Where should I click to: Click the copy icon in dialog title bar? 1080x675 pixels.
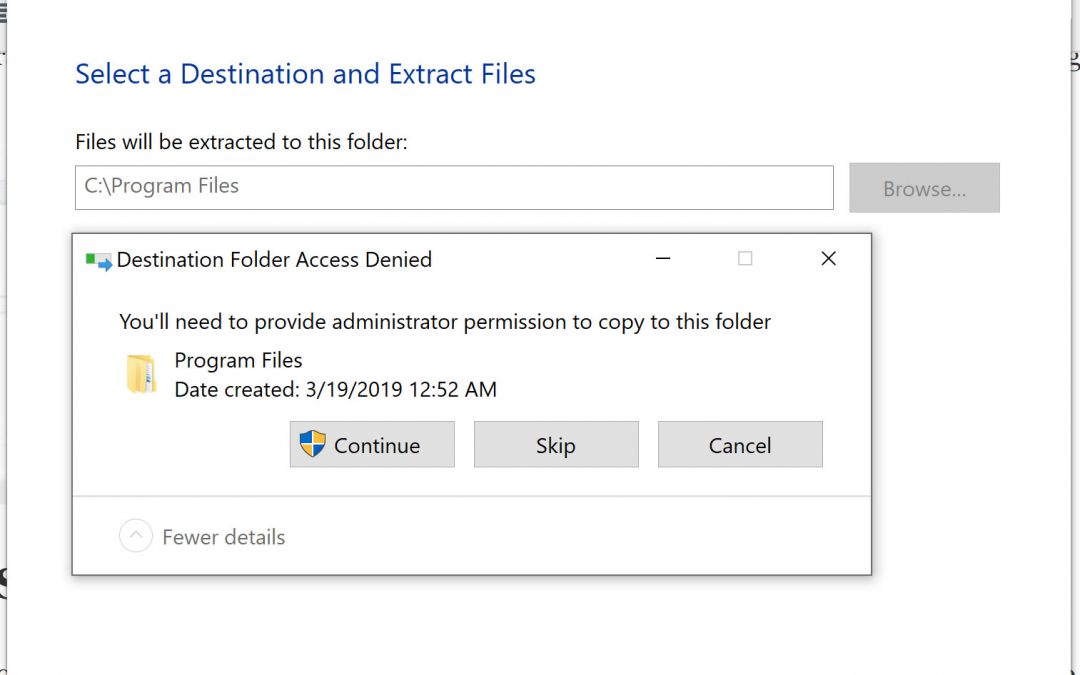(x=98, y=261)
